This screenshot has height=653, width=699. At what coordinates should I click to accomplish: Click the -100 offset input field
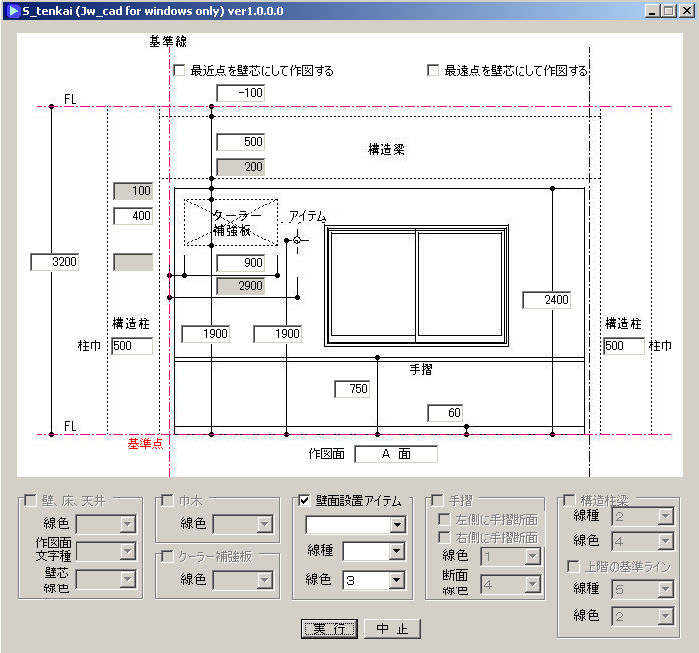(x=239, y=93)
